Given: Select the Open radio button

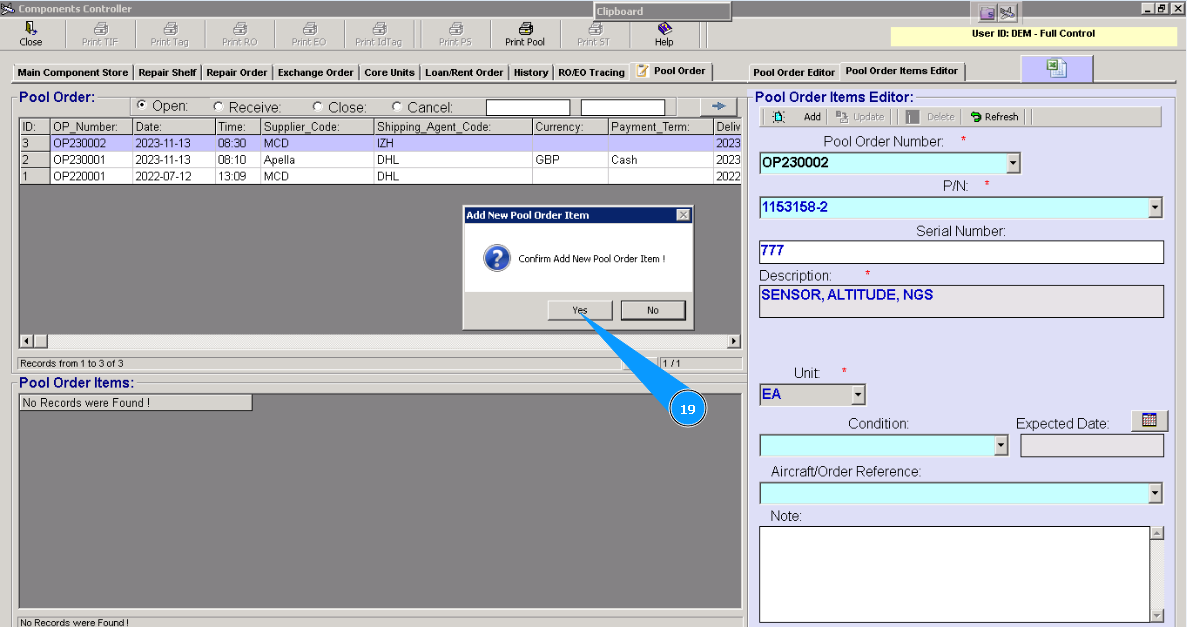Looking at the screenshot, I should [142, 105].
